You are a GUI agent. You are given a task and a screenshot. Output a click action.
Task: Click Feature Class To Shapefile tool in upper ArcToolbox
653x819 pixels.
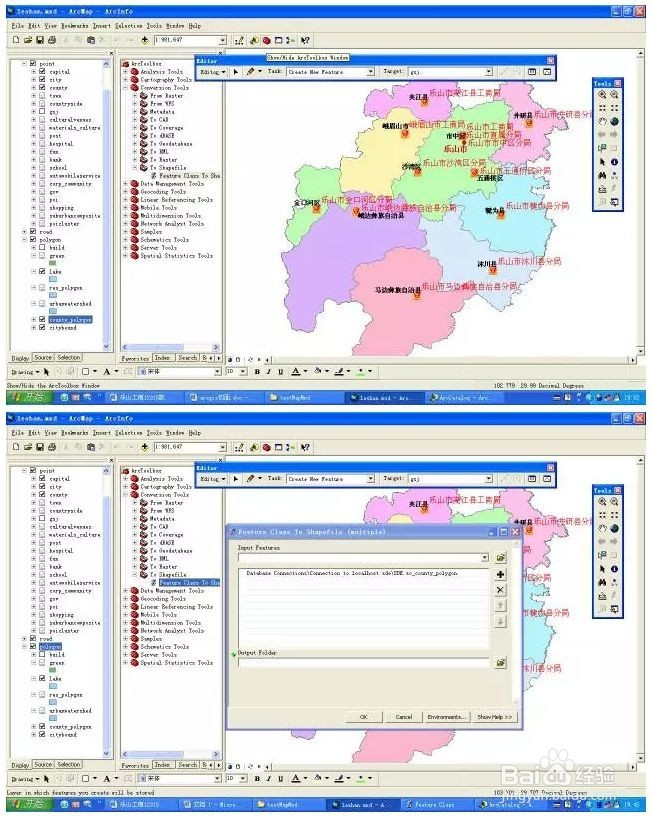[x=189, y=176]
